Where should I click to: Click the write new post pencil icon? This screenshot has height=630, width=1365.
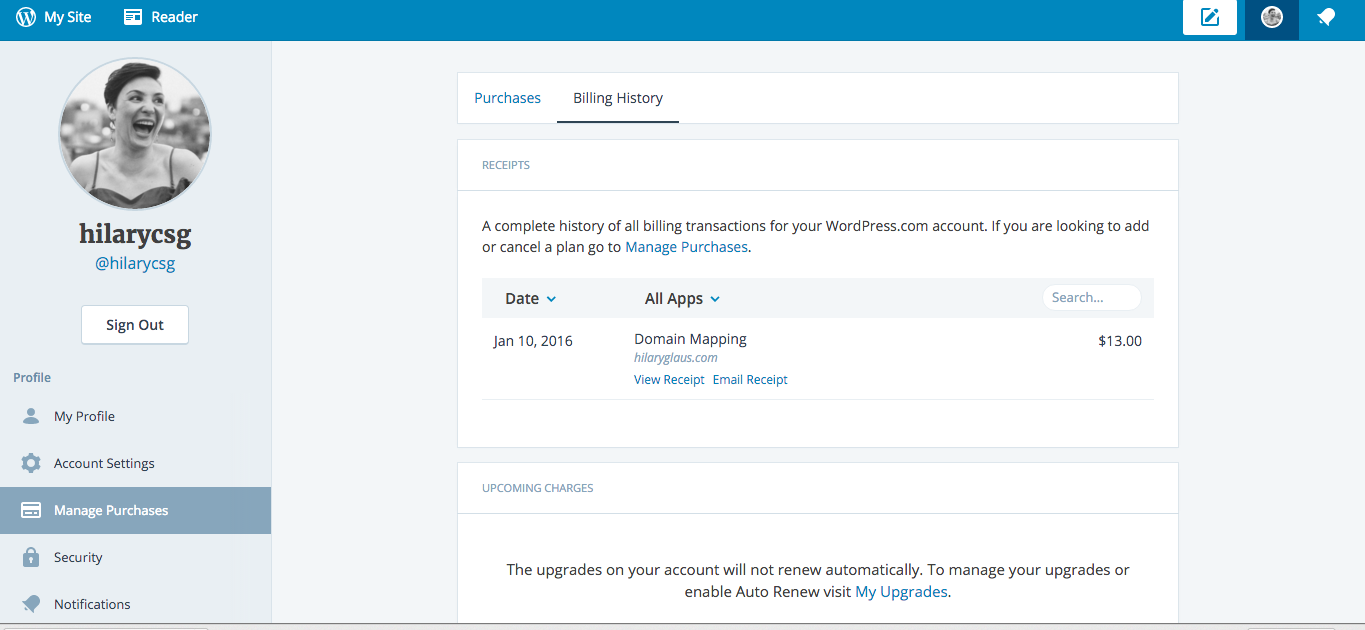tap(1210, 17)
